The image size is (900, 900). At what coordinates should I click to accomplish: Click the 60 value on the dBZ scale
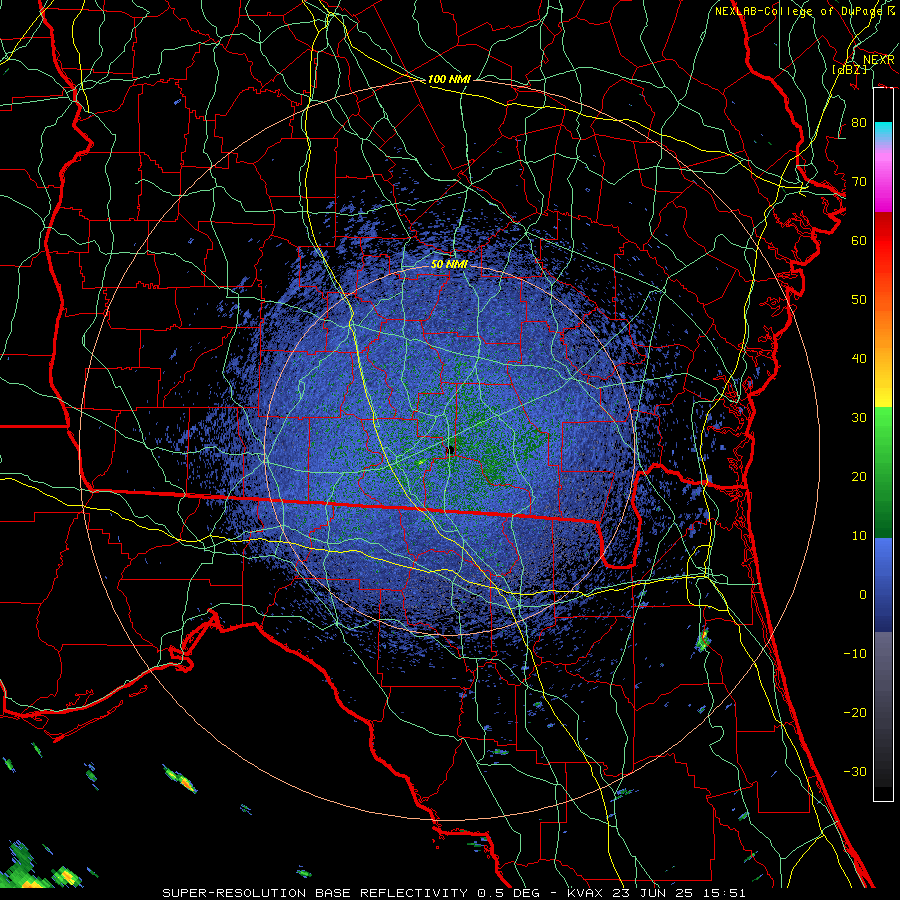click(859, 241)
